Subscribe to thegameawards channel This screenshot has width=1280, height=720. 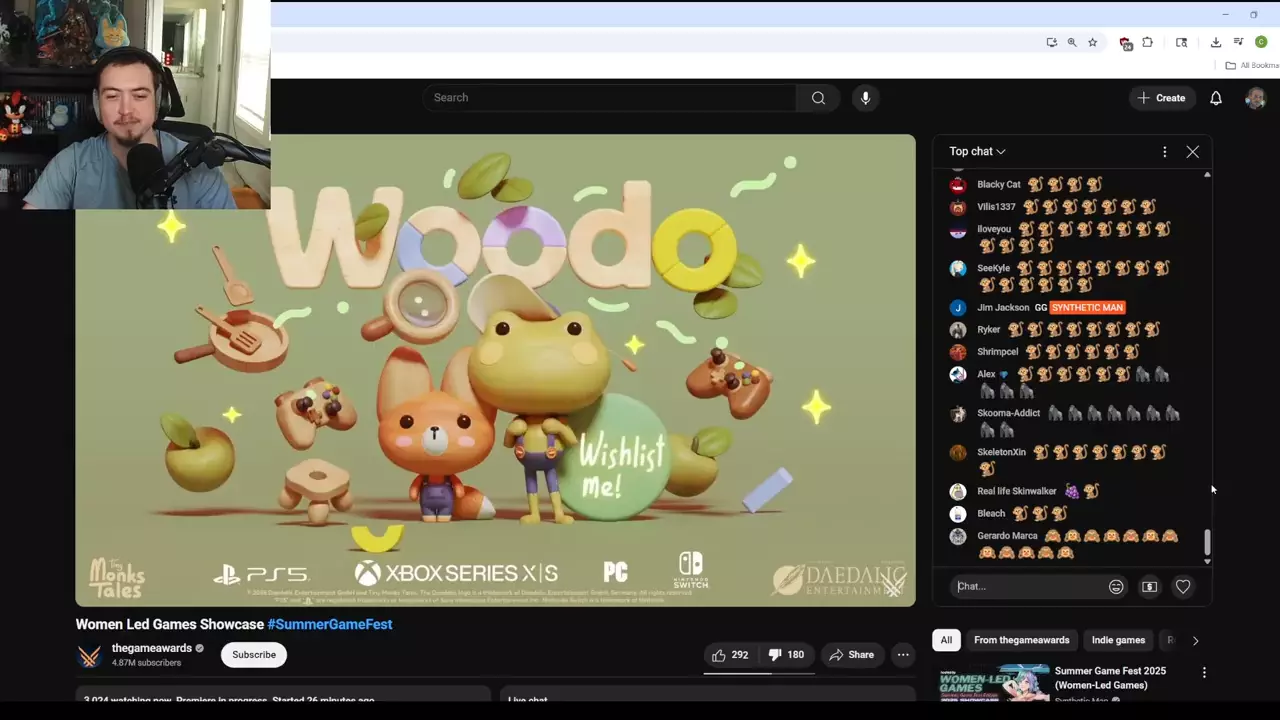coord(254,655)
